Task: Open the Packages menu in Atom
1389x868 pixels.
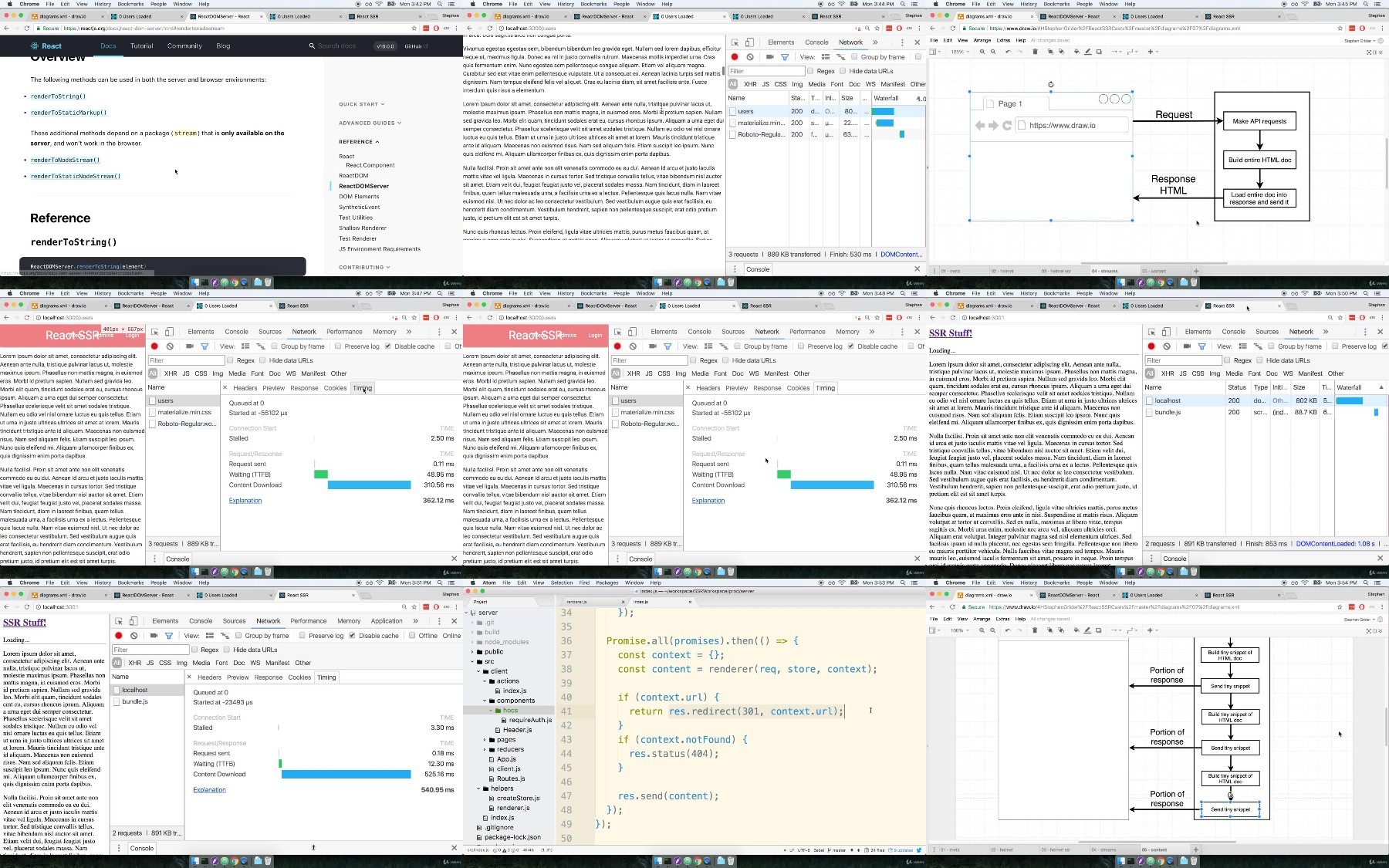Action: [607, 583]
